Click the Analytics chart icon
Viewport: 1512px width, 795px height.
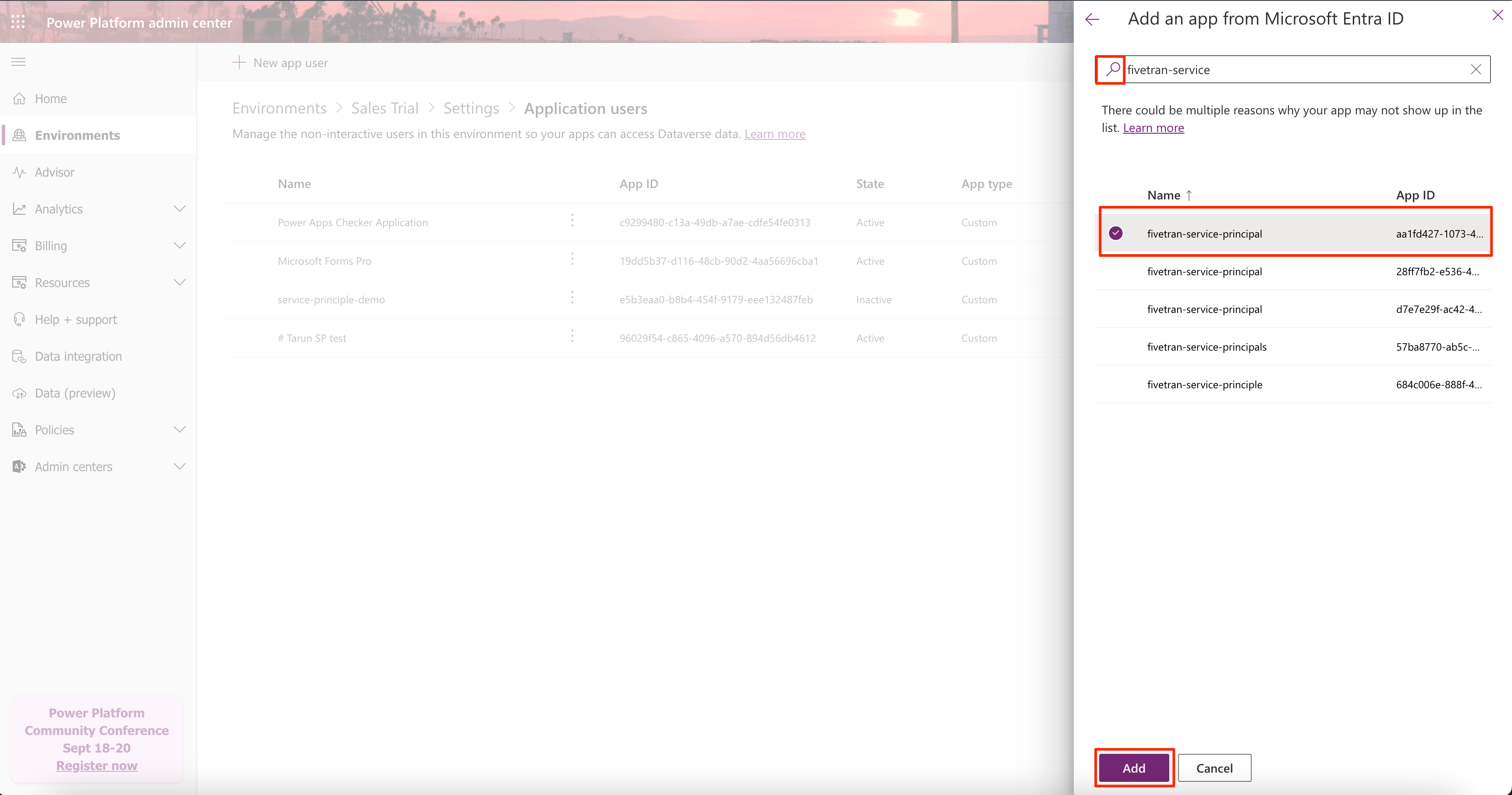19,209
